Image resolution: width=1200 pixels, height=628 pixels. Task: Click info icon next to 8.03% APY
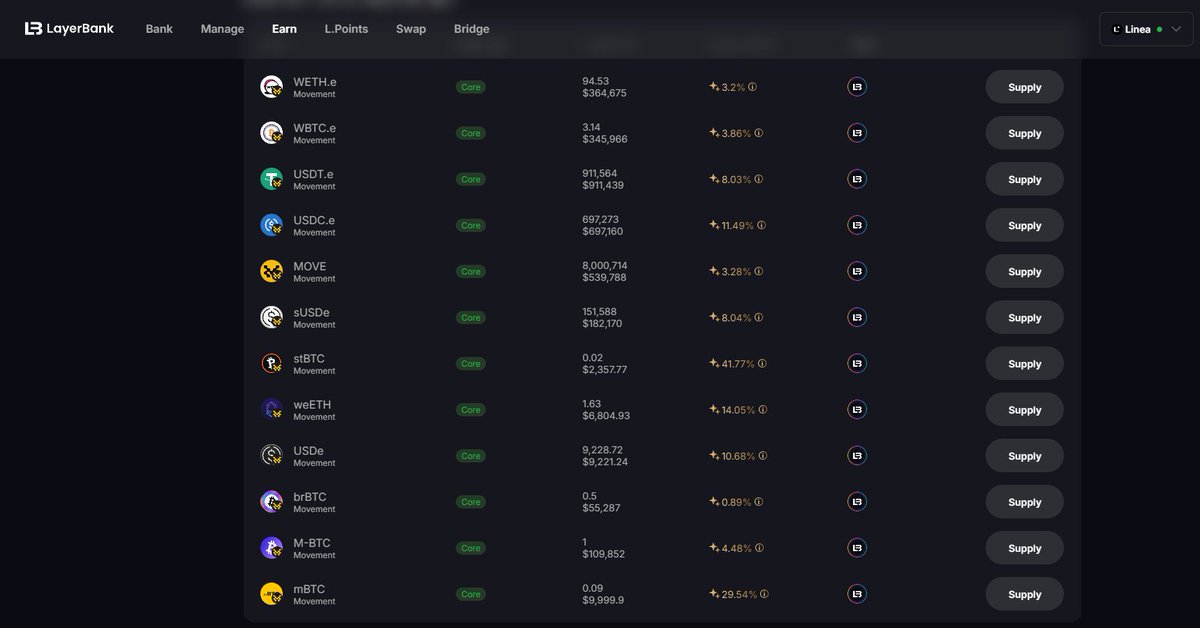pyautogui.click(x=759, y=179)
